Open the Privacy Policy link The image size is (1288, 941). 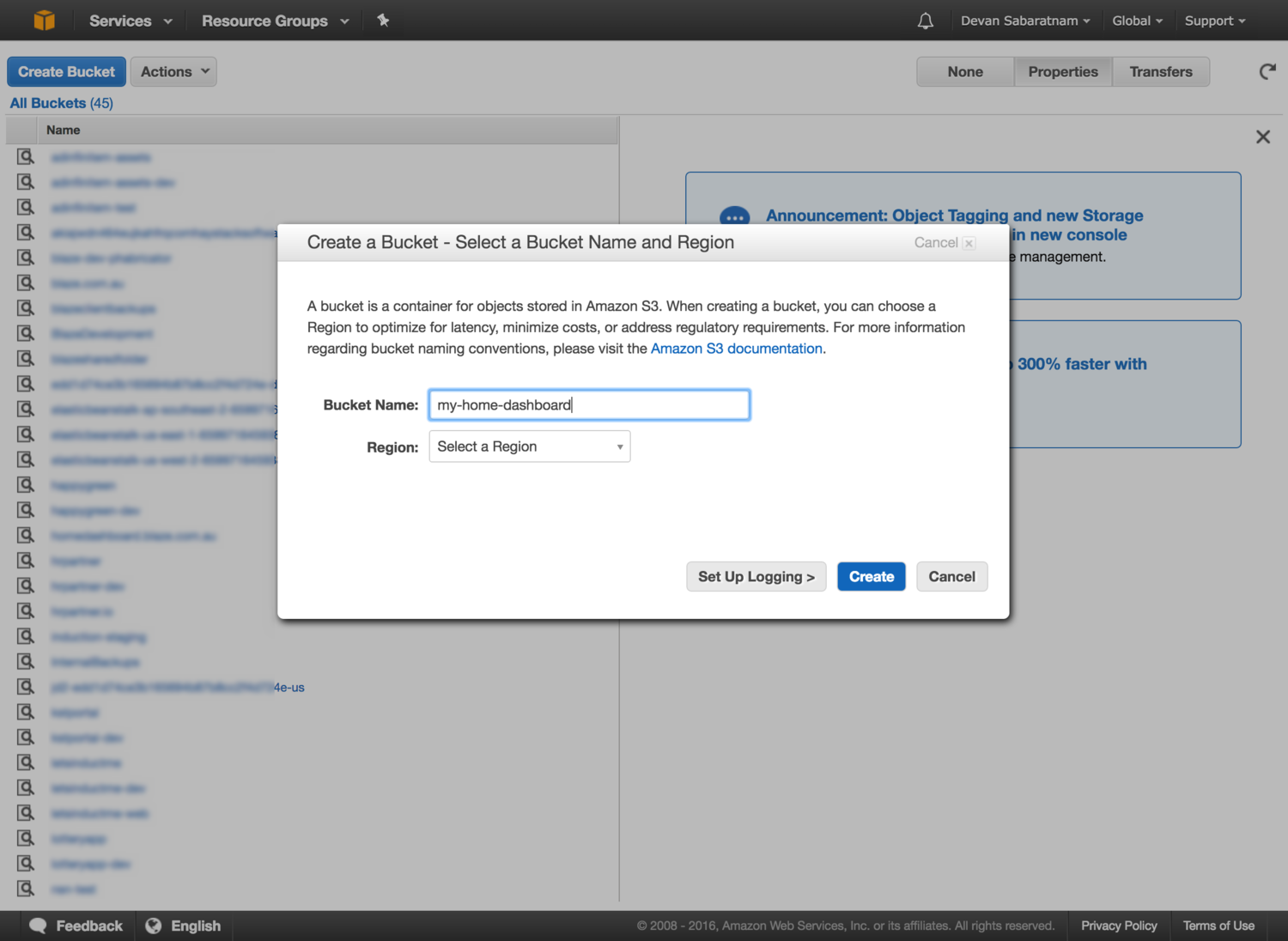(1119, 926)
